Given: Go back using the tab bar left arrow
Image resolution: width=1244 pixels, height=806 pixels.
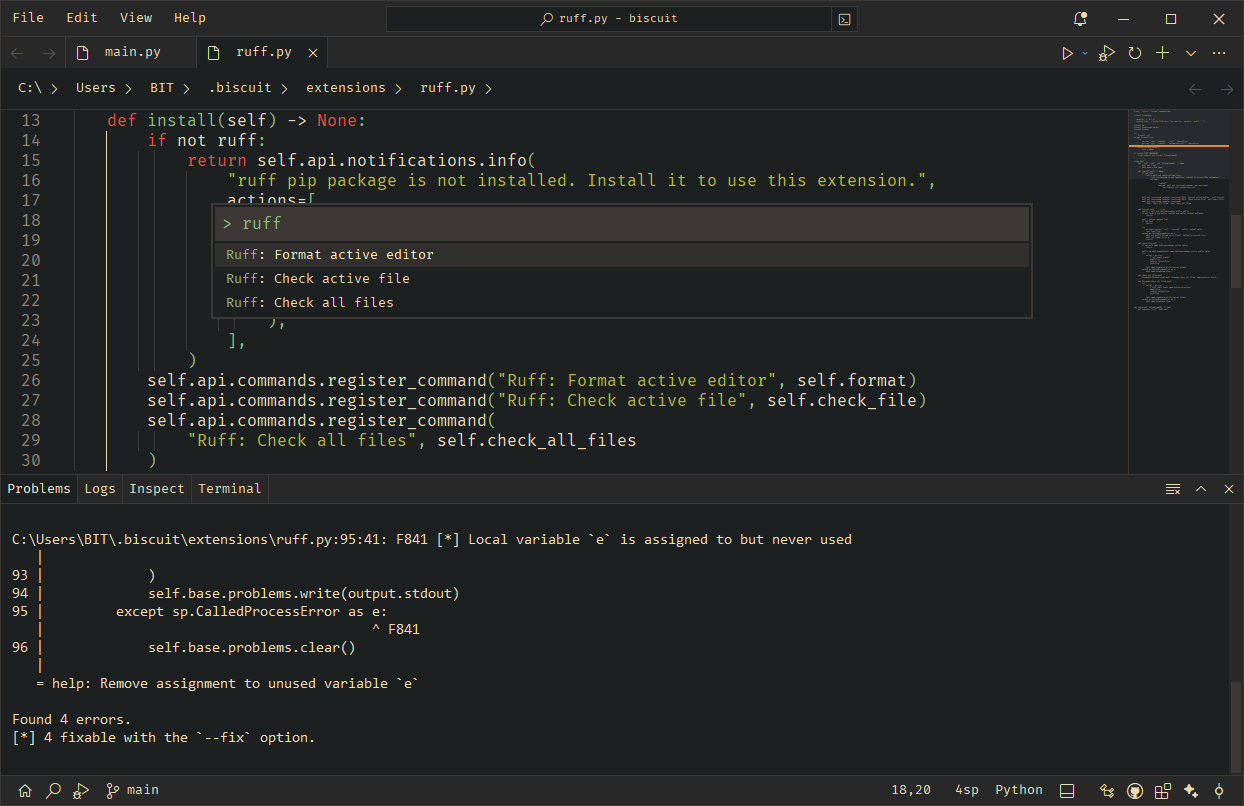Looking at the screenshot, I should tap(17, 53).
